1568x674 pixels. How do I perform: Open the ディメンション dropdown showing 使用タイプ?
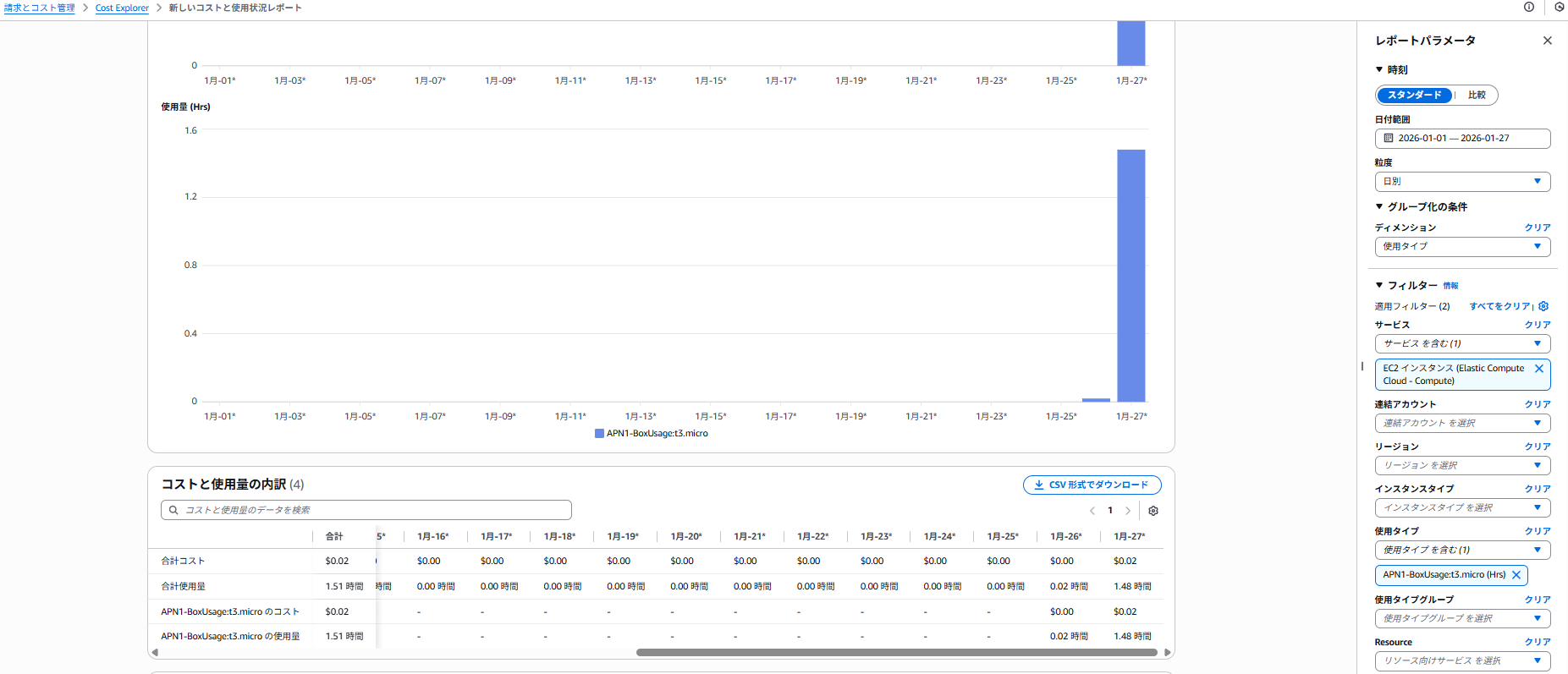[x=1461, y=246]
